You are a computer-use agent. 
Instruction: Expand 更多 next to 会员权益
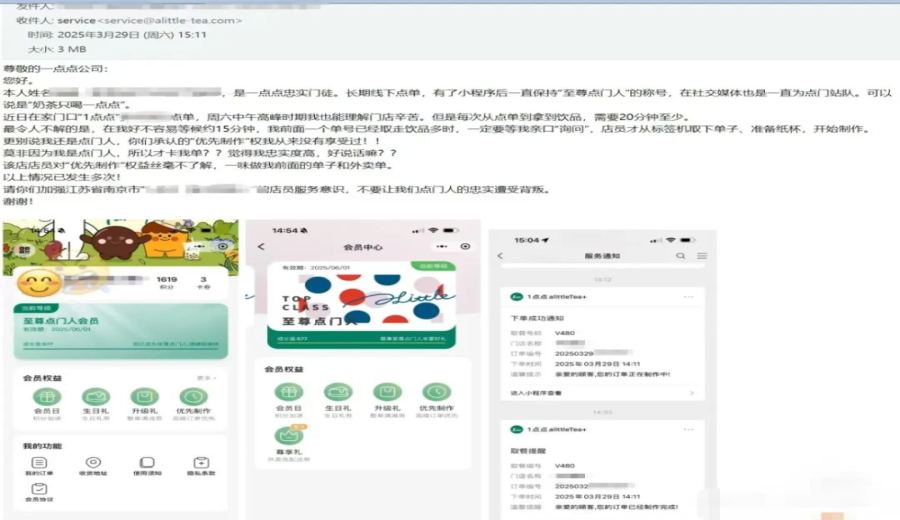click(206, 378)
